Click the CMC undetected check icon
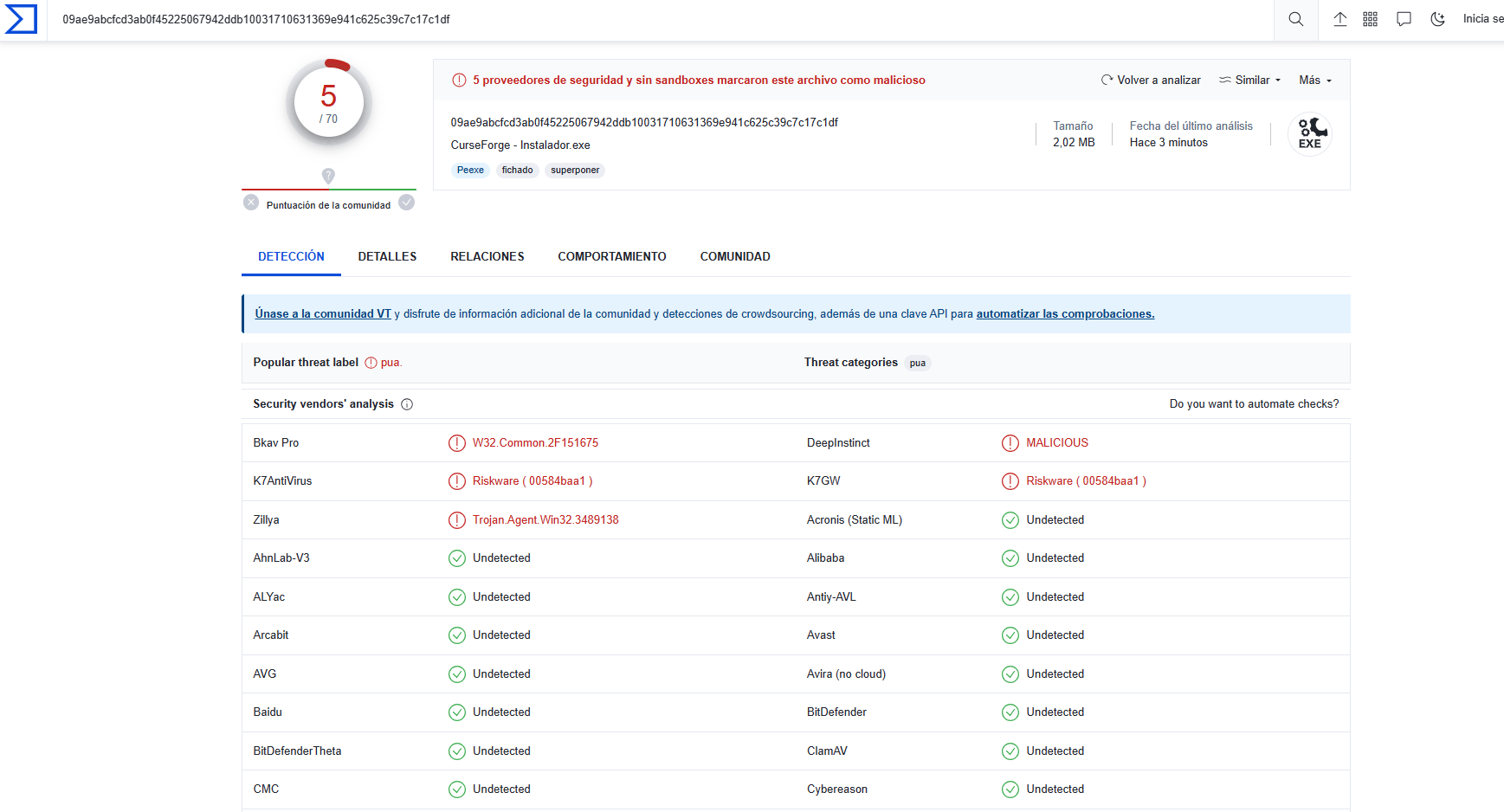 point(457,789)
